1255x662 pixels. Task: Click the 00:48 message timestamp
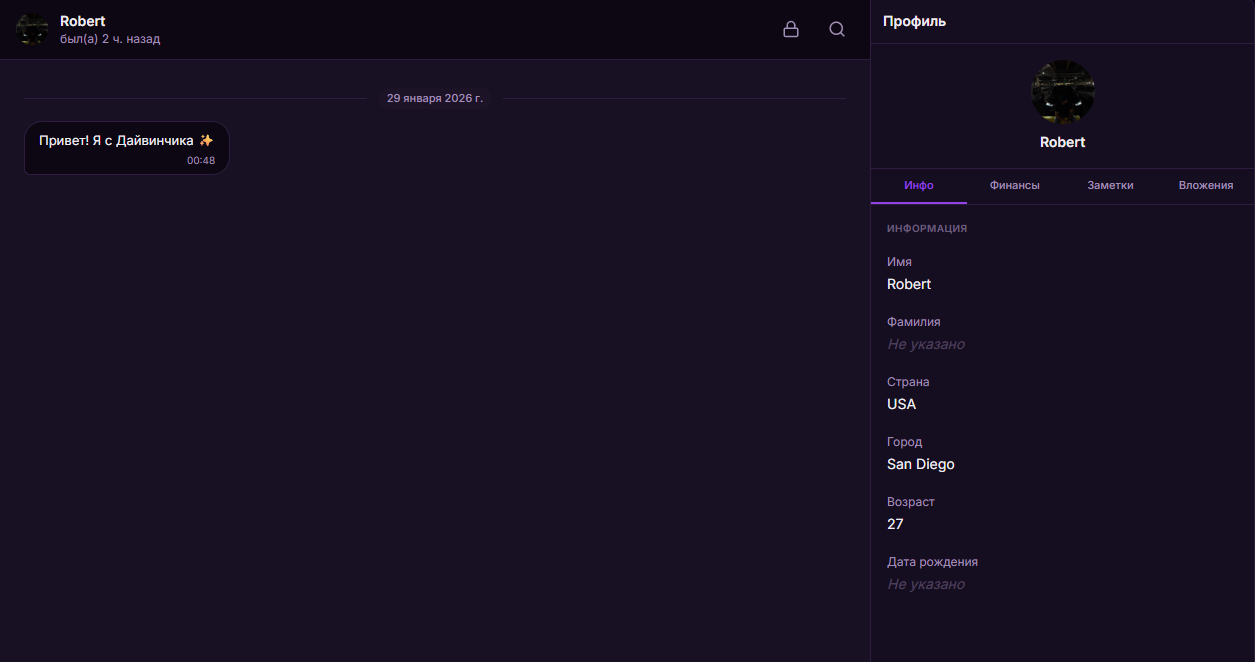pos(200,160)
